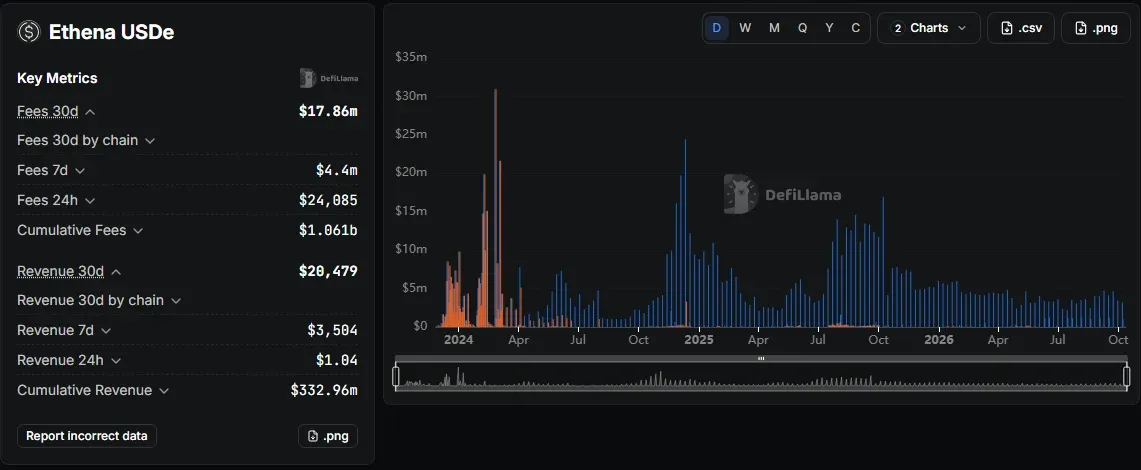This screenshot has width=1141, height=470.
Task: Click the $24,085 Fees 24h value
Action: pyautogui.click(x=328, y=200)
